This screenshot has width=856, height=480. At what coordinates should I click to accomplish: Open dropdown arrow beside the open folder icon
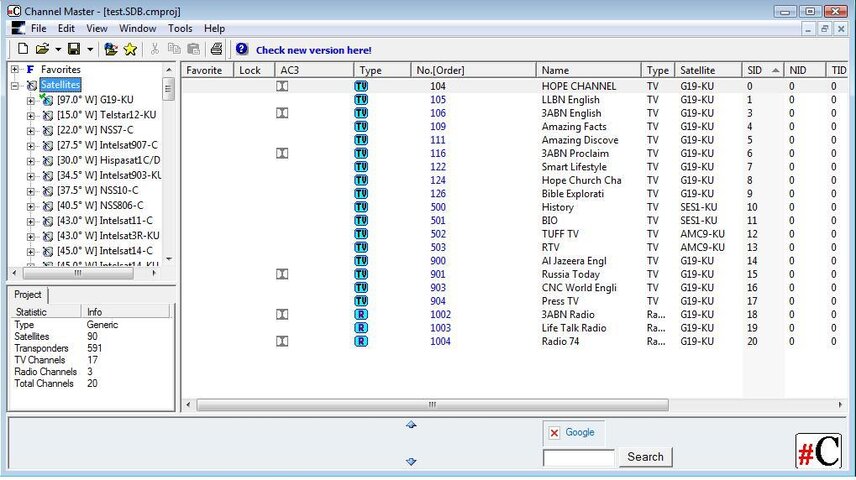57,50
